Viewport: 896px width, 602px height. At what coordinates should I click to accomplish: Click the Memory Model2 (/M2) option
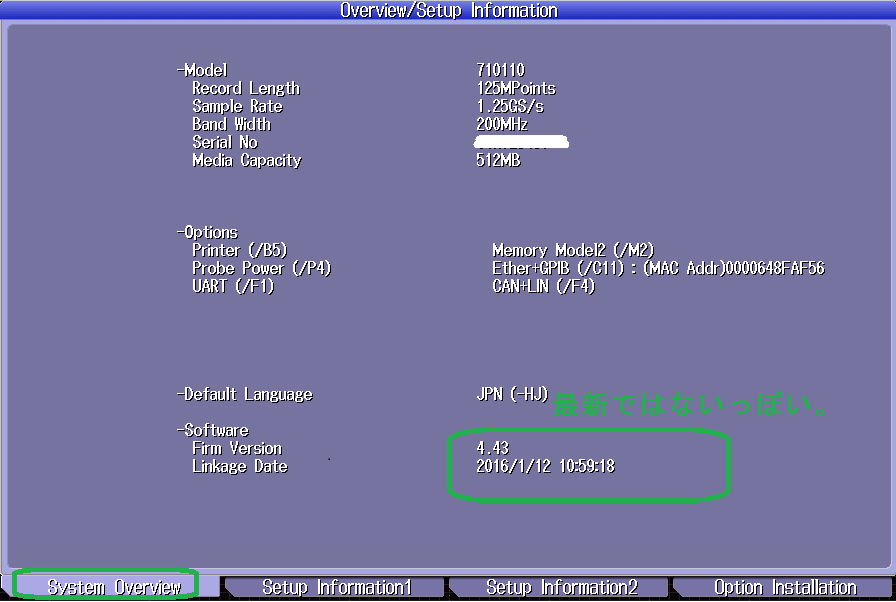tap(573, 250)
